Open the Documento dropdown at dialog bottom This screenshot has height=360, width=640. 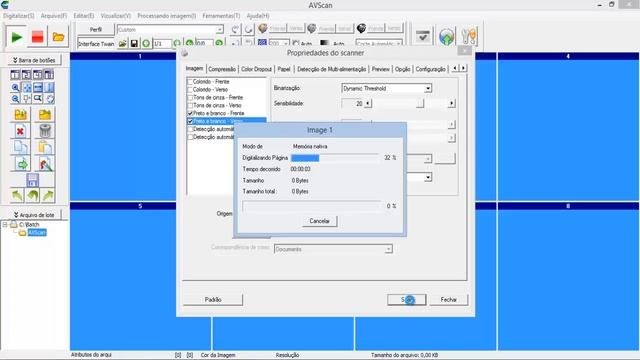click(333, 249)
